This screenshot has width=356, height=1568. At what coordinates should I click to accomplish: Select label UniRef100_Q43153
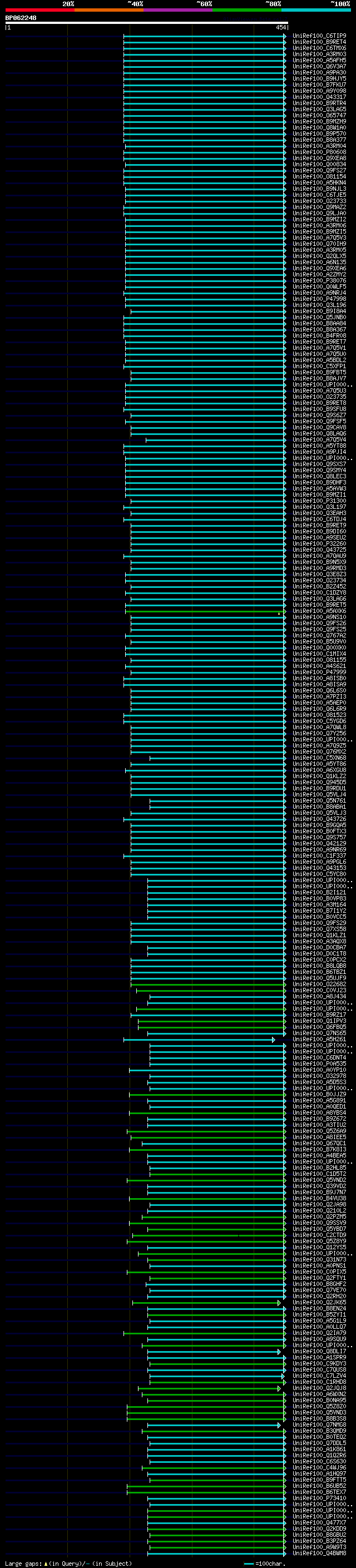pyautogui.click(x=319, y=868)
